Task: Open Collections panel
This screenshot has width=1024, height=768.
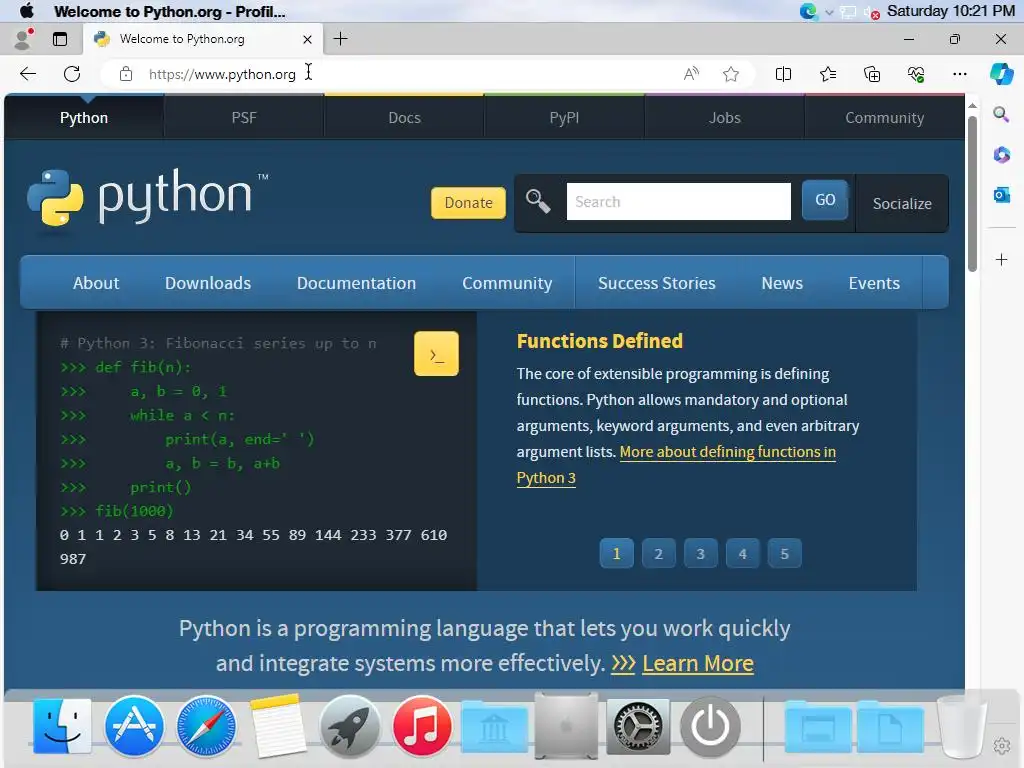Action: [x=872, y=74]
